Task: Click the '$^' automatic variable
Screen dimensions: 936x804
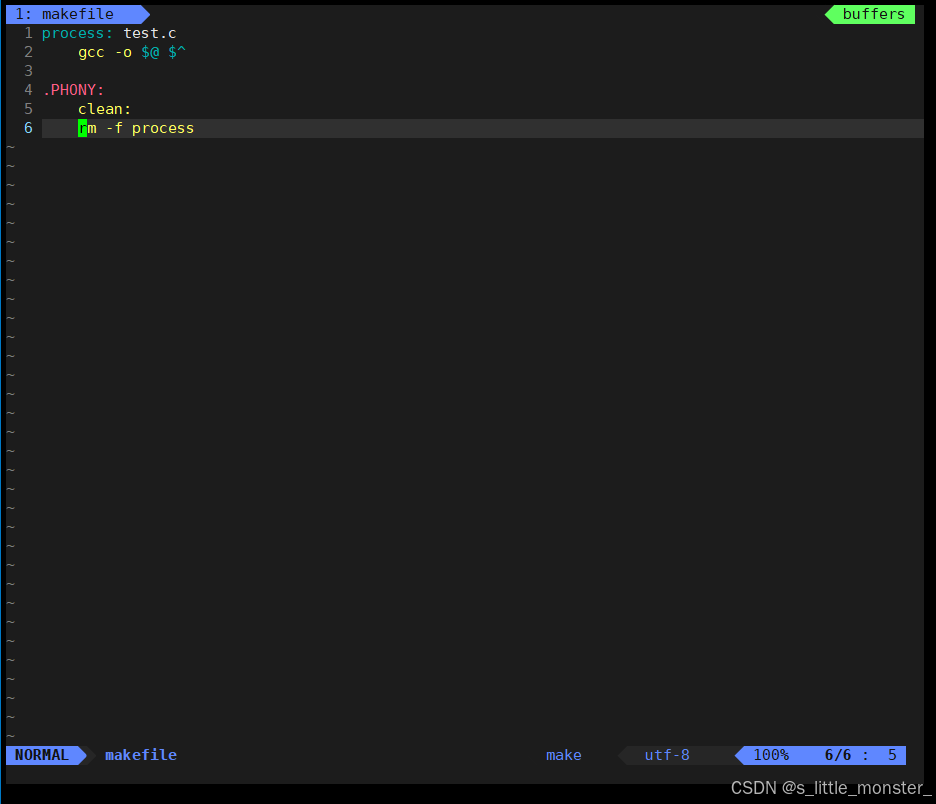Action: pos(177,53)
